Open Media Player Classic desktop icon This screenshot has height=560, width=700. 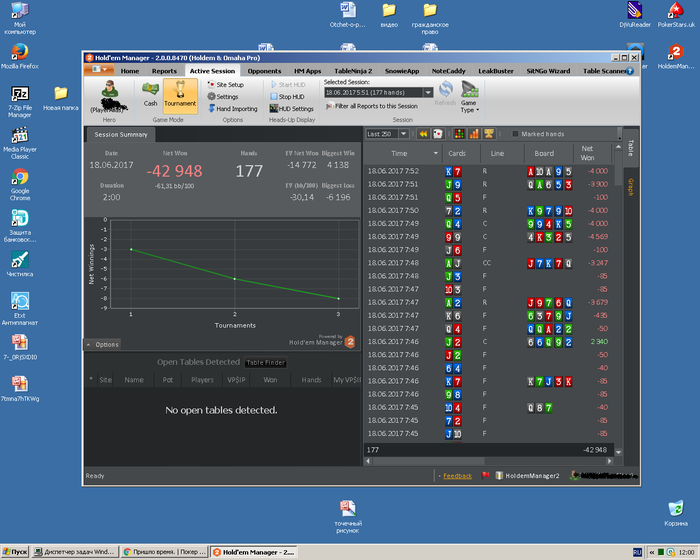click(20, 143)
